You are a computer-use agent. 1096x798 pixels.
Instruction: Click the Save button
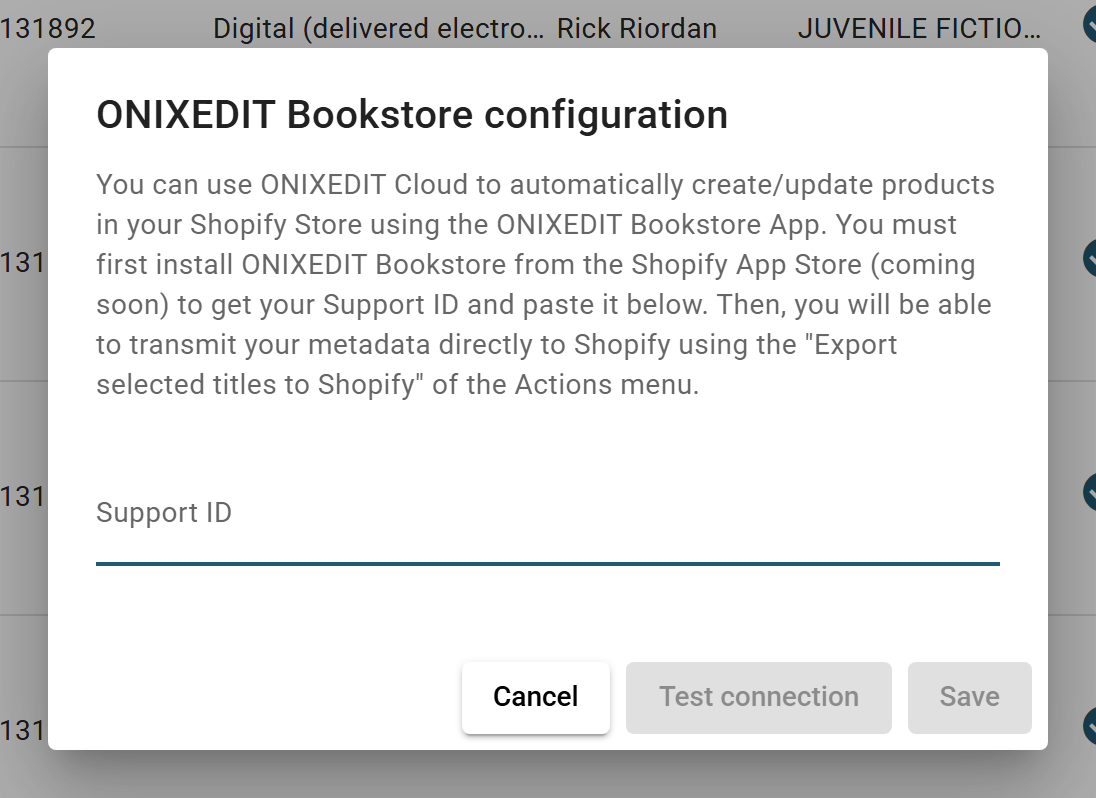(969, 697)
